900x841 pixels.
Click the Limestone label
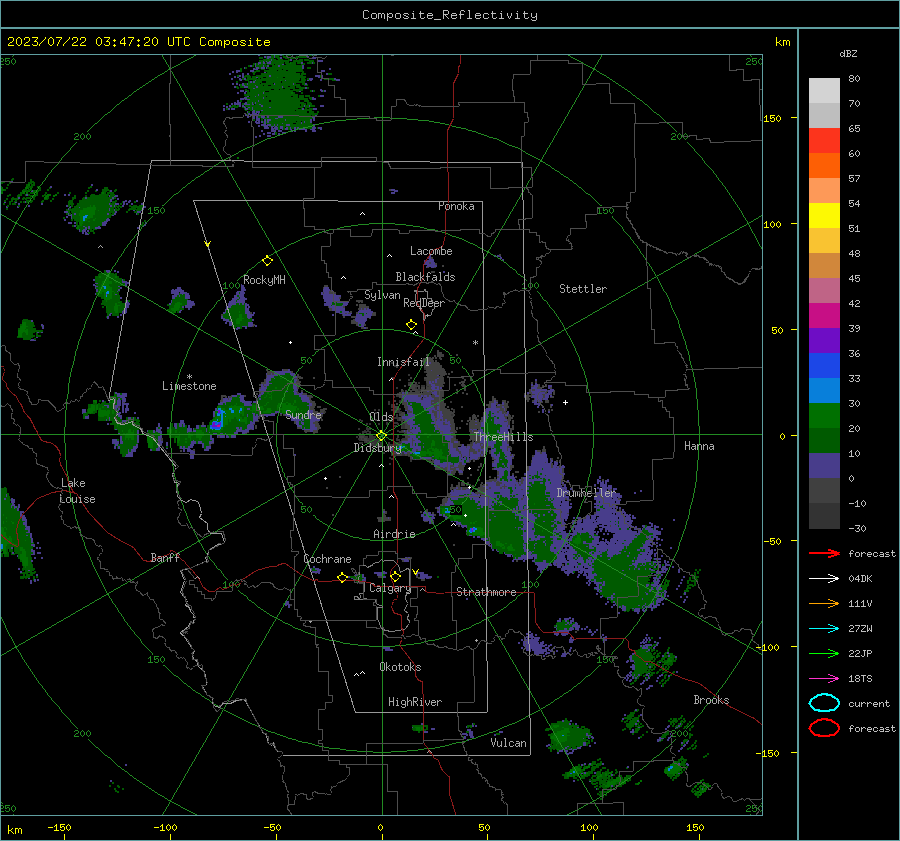(189, 386)
